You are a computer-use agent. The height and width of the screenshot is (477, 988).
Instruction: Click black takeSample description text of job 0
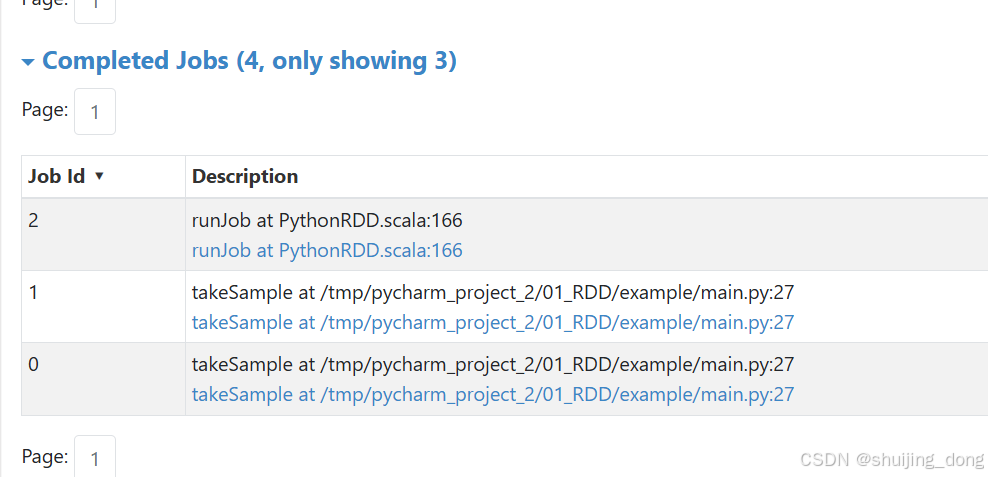tap(493, 364)
